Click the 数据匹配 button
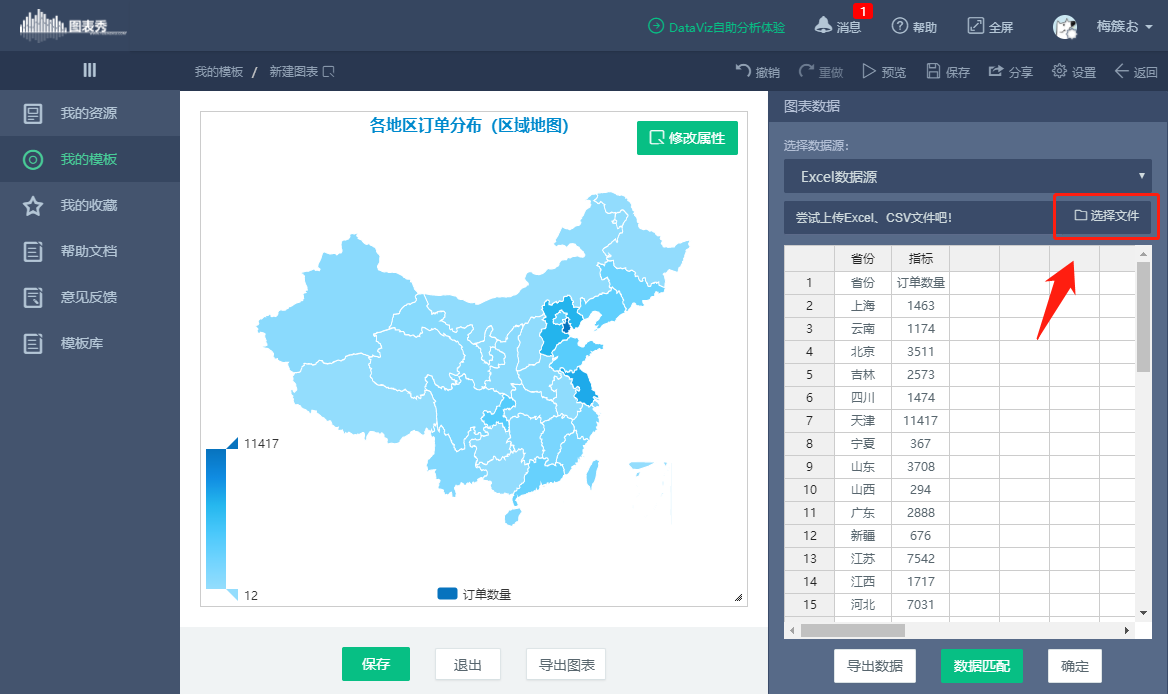1168x694 pixels. (x=982, y=666)
